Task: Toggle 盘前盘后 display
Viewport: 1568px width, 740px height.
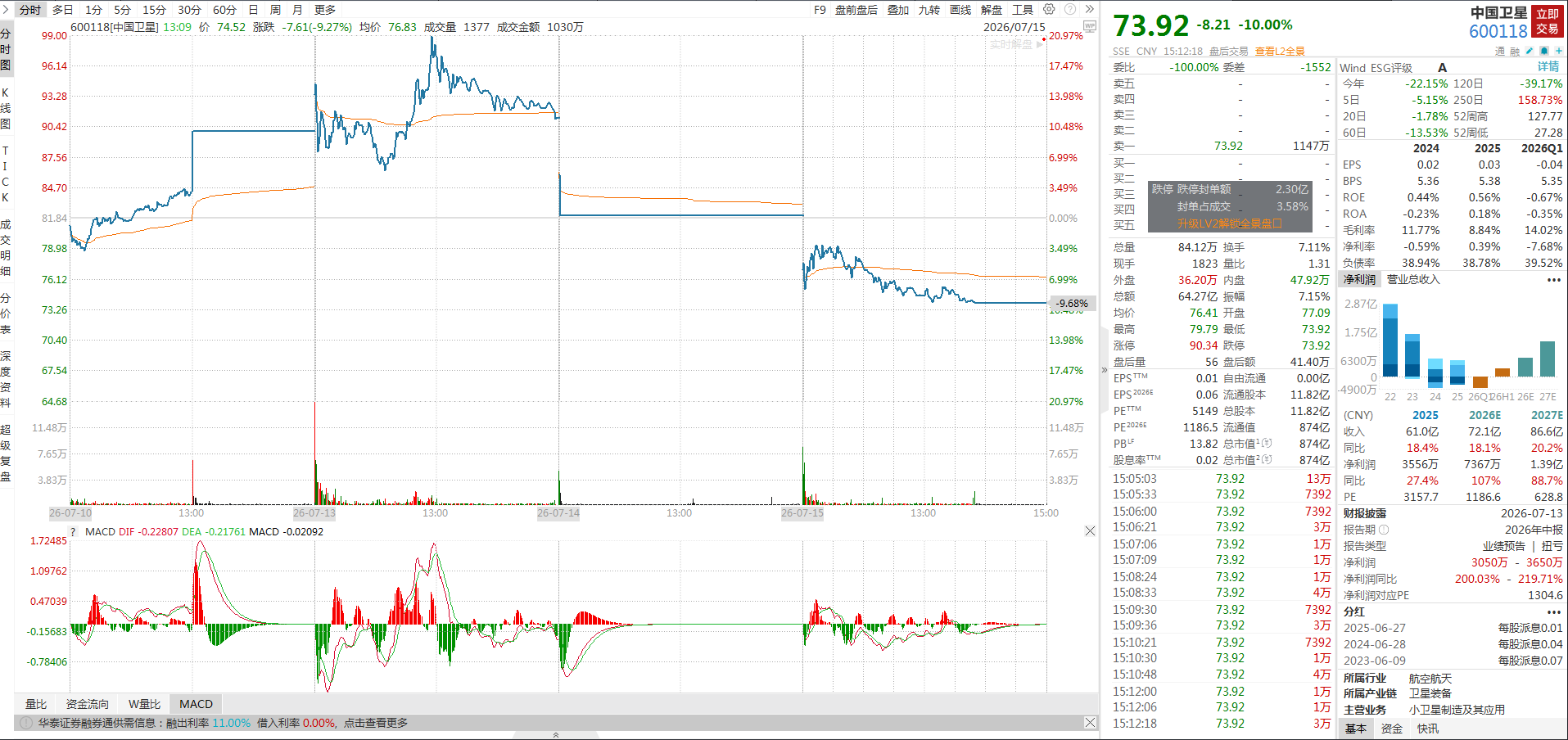Action: (856, 10)
